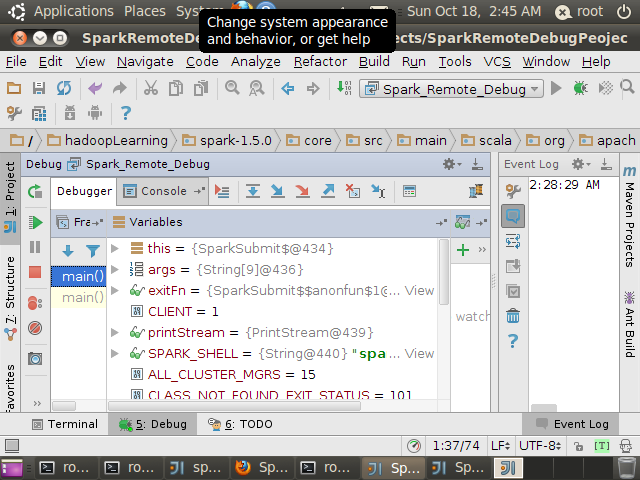
Task: Clear Event Log with trash icon
Action: pos(513,316)
